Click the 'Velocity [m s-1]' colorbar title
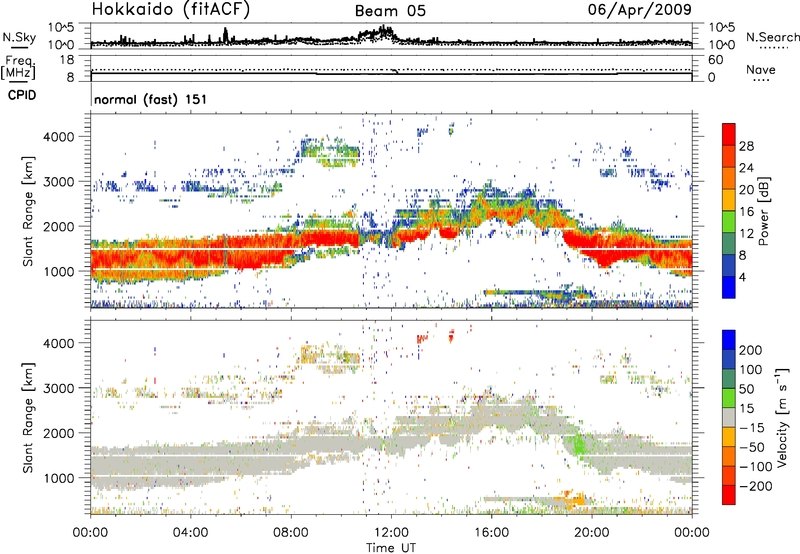Screen dimensions: 800x554 pos(782,417)
